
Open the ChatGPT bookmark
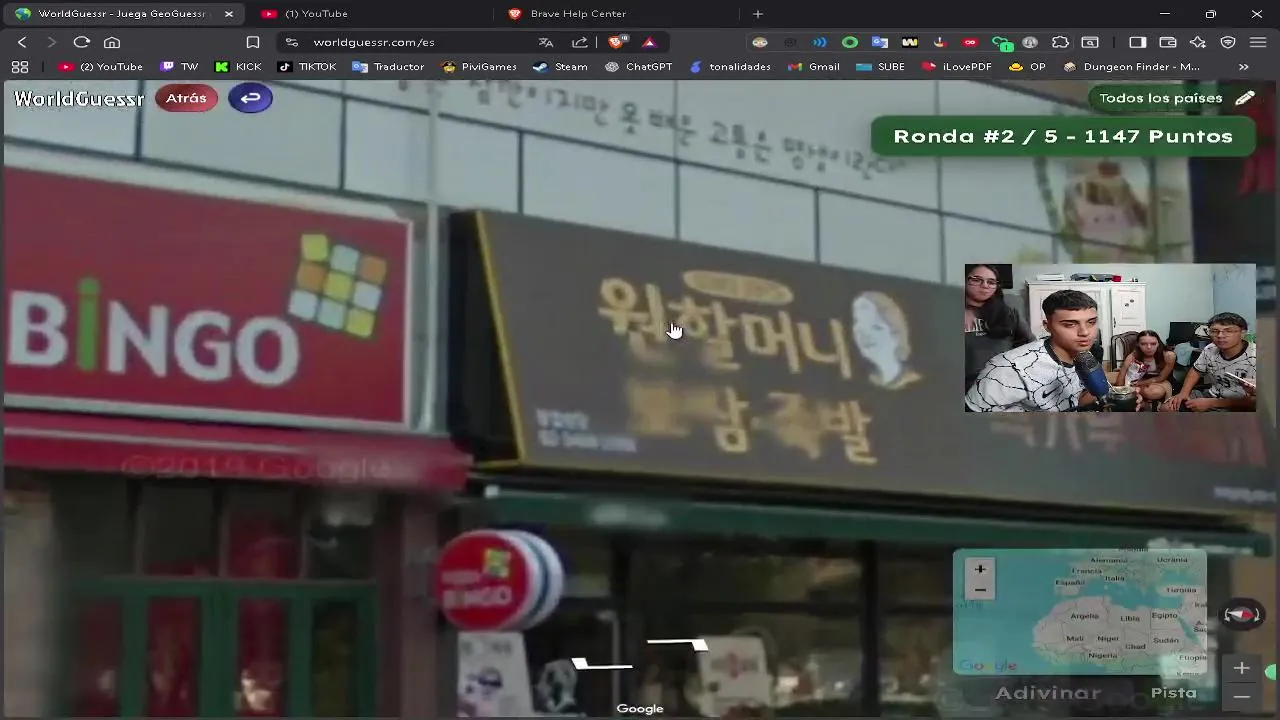click(639, 67)
